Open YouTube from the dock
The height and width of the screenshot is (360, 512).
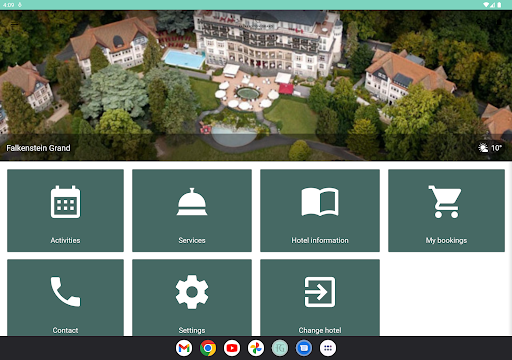pyautogui.click(x=232, y=348)
